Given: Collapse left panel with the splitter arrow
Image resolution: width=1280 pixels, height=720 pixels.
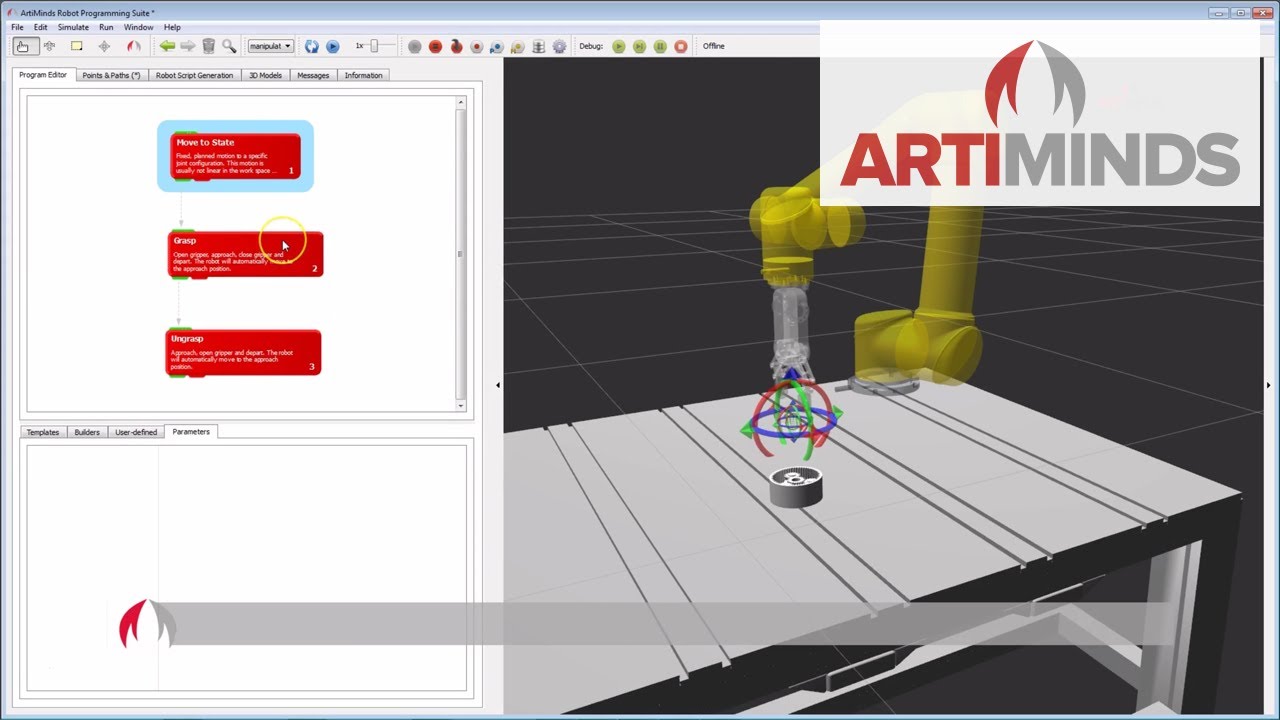Looking at the screenshot, I should coord(498,385).
